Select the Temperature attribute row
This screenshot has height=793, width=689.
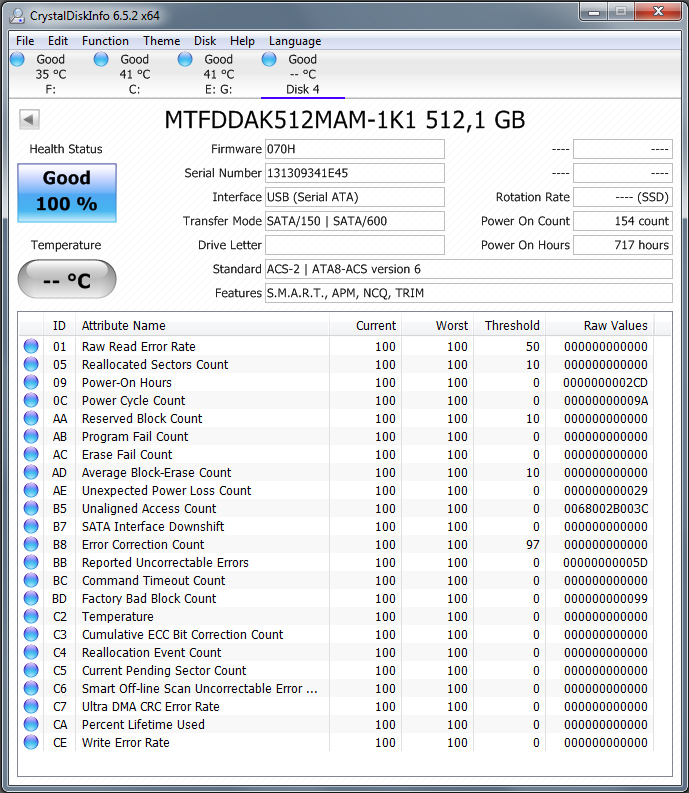tap(336, 616)
